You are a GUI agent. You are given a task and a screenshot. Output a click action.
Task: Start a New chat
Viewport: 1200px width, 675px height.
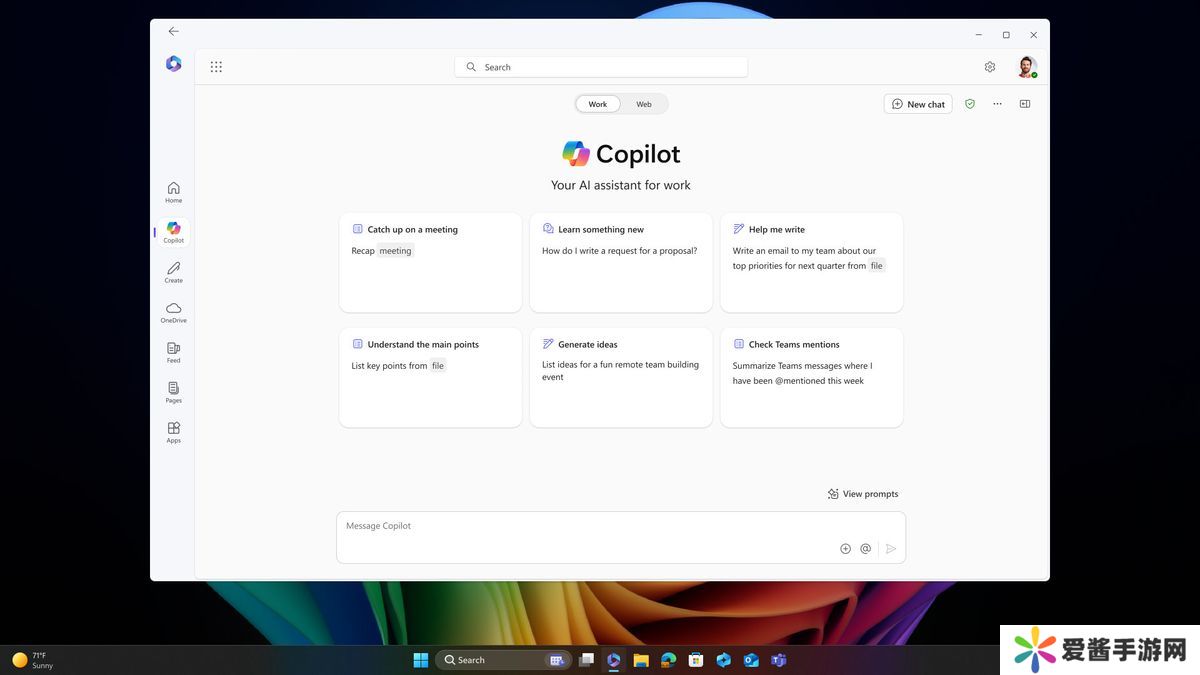click(917, 104)
